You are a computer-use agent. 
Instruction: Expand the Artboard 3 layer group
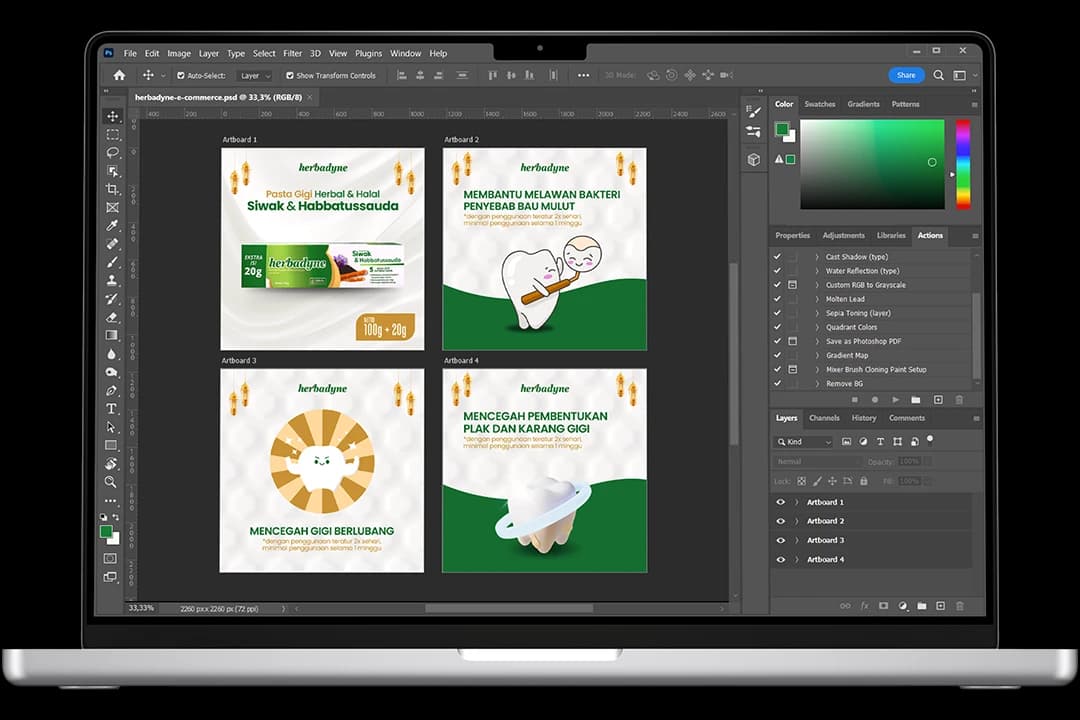tap(797, 540)
